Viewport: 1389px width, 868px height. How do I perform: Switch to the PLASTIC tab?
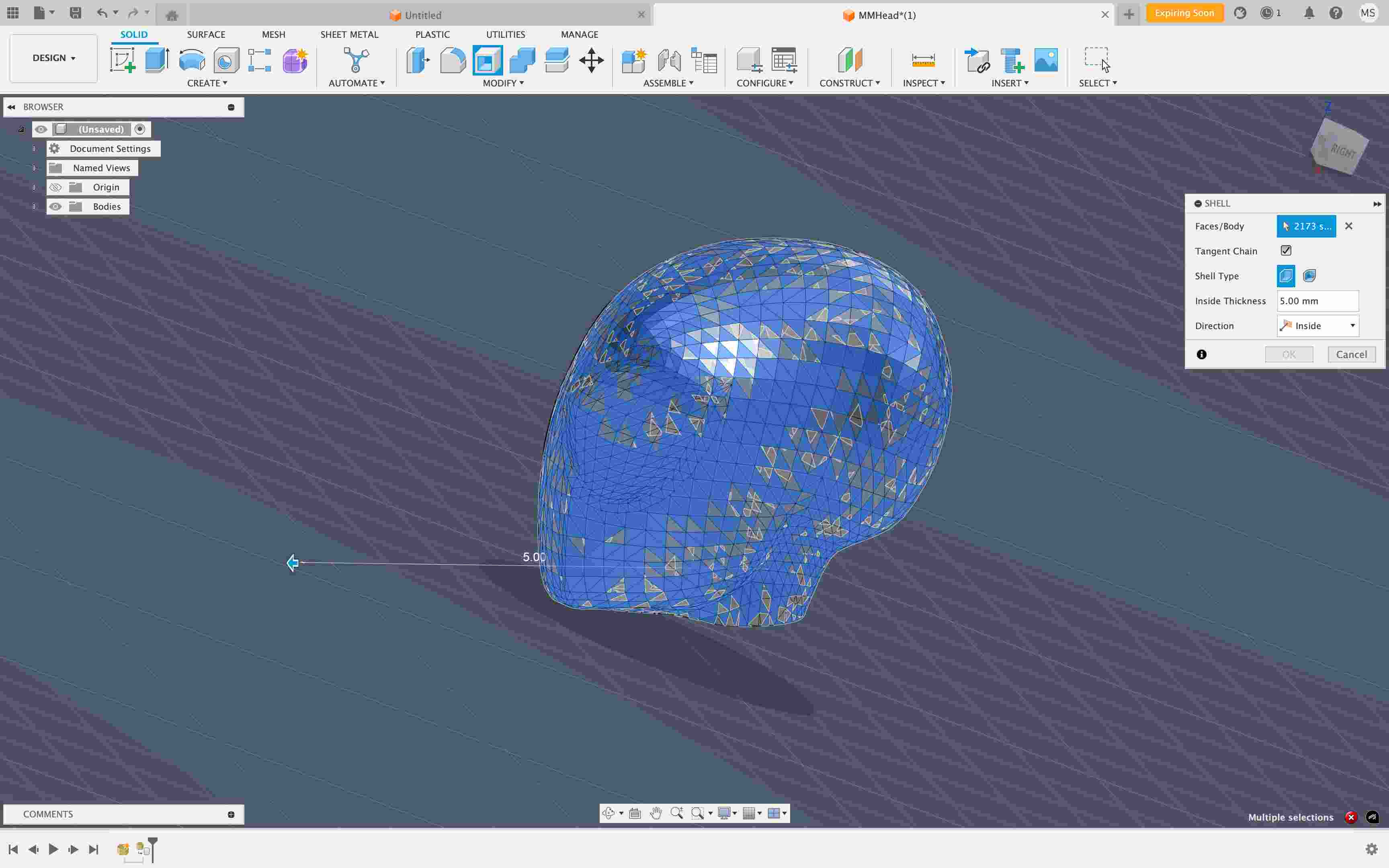point(432,35)
